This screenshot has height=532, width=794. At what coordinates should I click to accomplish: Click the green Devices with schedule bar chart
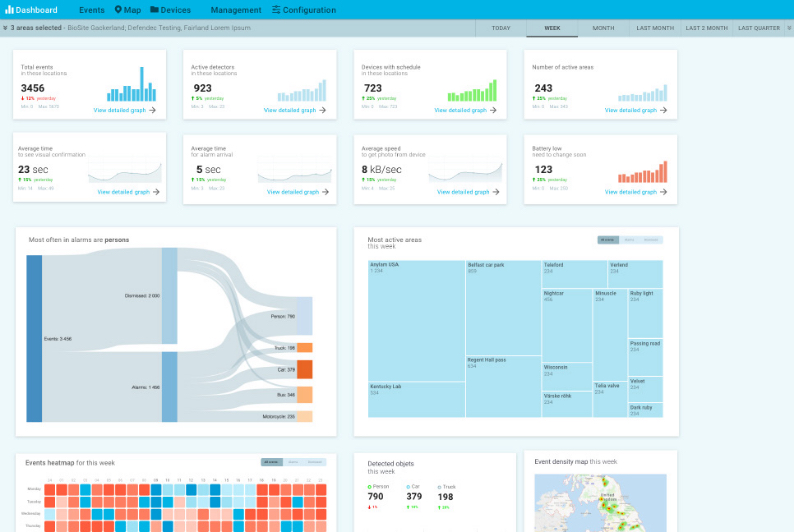point(472,91)
